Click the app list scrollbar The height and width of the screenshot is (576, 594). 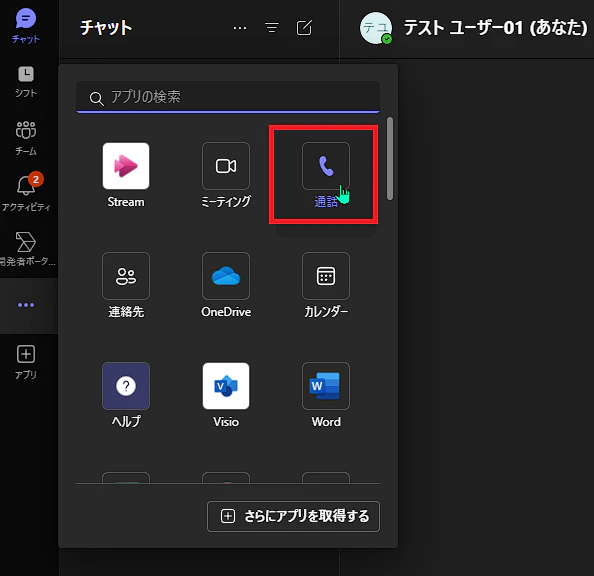point(390,158)
